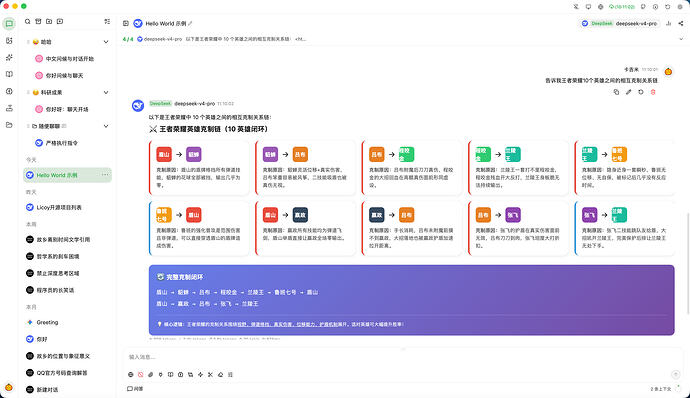This screenshot has height=398, width=690.
Task: Click the paperclip attachment icon in input toolbar
Action: click(150, 374)
